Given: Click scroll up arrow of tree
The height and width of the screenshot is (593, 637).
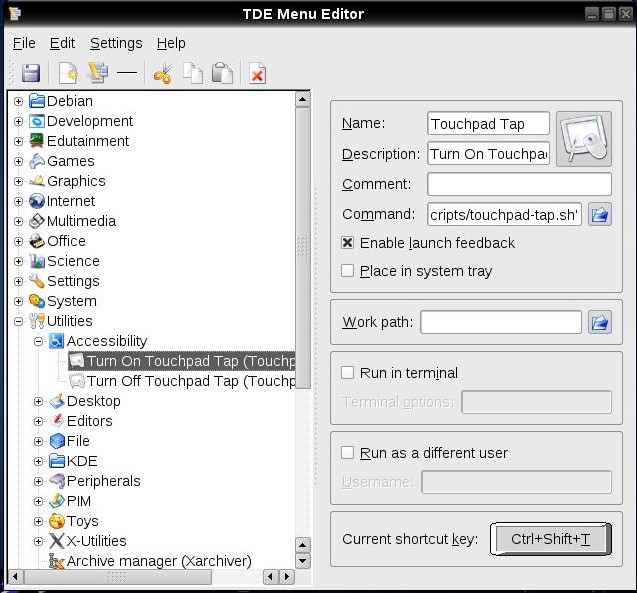Looking at the screenshot, I should tap(303, 100).
